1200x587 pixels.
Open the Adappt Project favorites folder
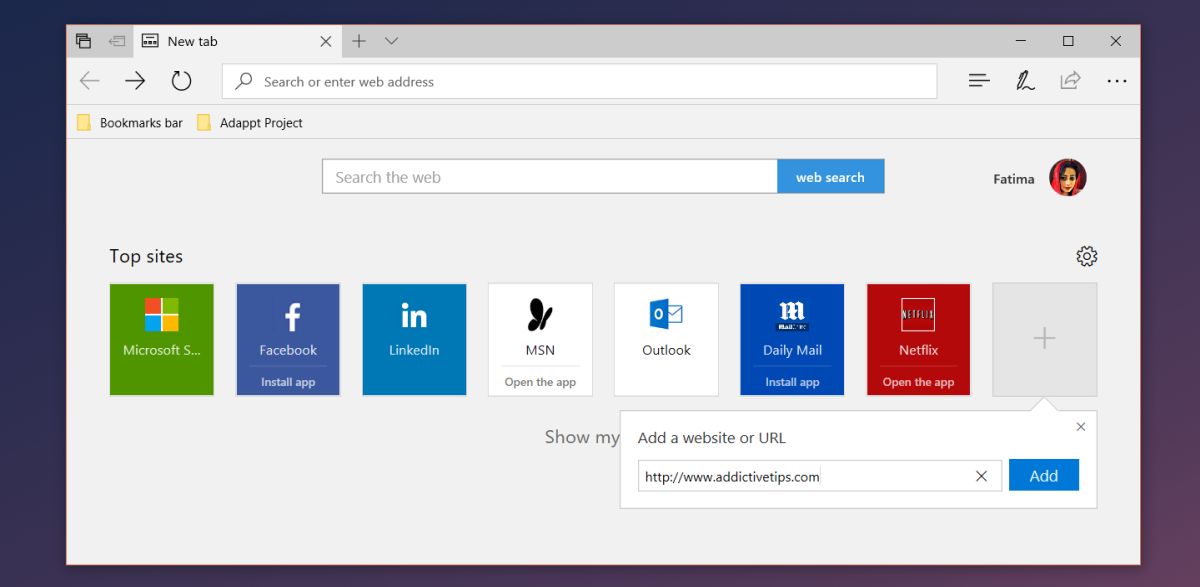click(250, 123)
